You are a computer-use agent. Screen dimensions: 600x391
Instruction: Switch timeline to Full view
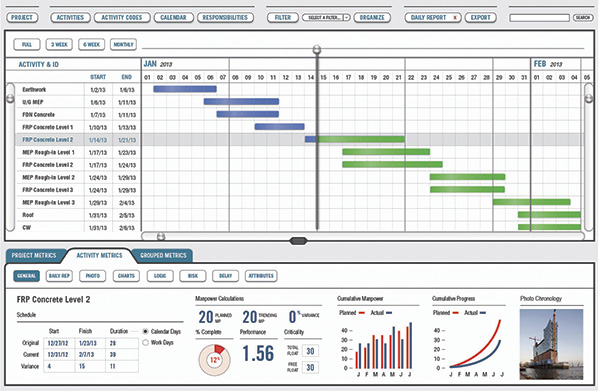point(27,44)
